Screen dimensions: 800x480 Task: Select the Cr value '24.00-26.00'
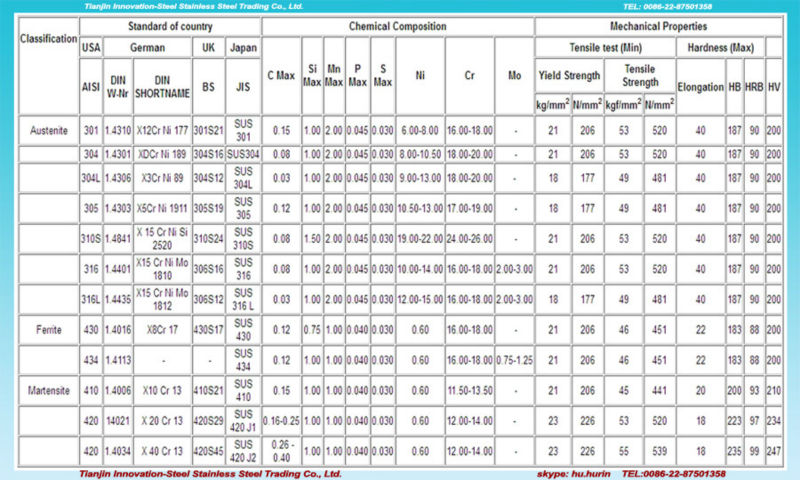point(470,239)
